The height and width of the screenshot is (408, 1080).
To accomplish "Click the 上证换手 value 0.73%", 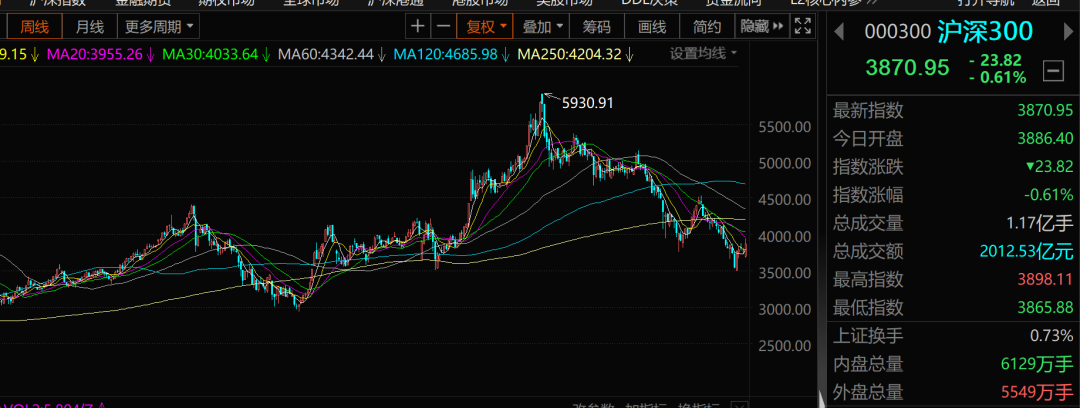I will coord(1051,336).
